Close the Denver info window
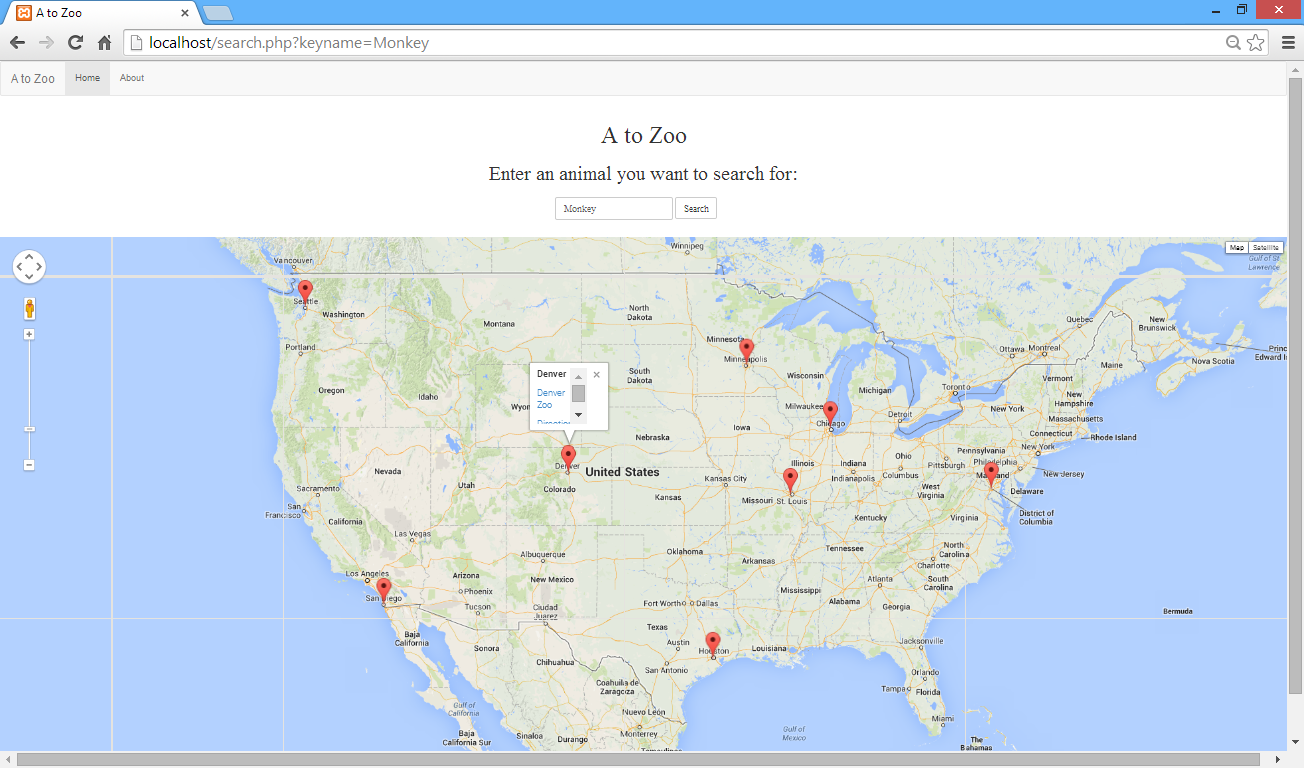Viewport: 1304px width, 768px height. (x=597, y=375)
